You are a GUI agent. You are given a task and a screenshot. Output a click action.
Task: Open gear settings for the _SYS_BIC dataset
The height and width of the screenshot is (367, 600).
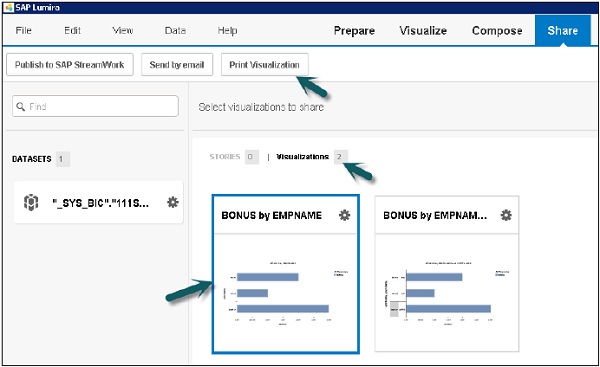click(x=173, y=202)
